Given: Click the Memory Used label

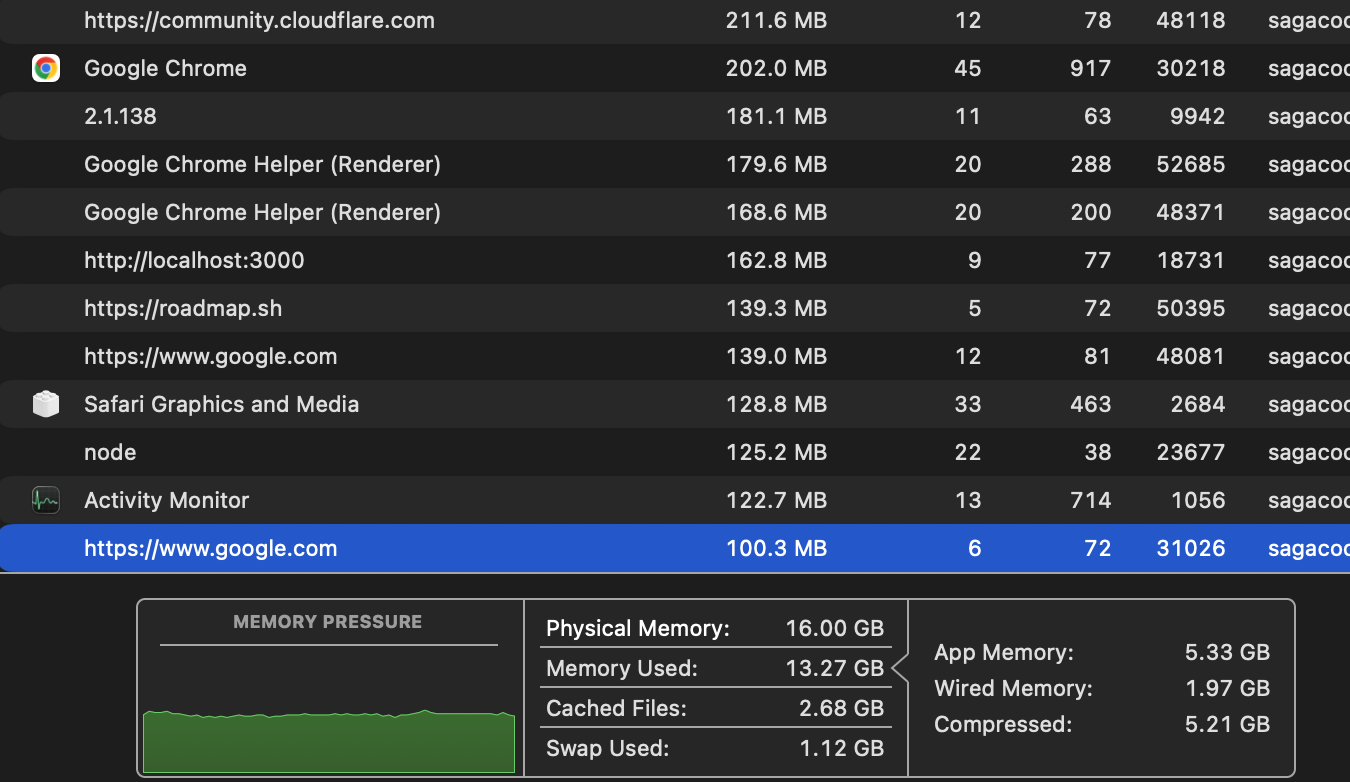Looking at the screenshot, I should click(x=622, y=668).
